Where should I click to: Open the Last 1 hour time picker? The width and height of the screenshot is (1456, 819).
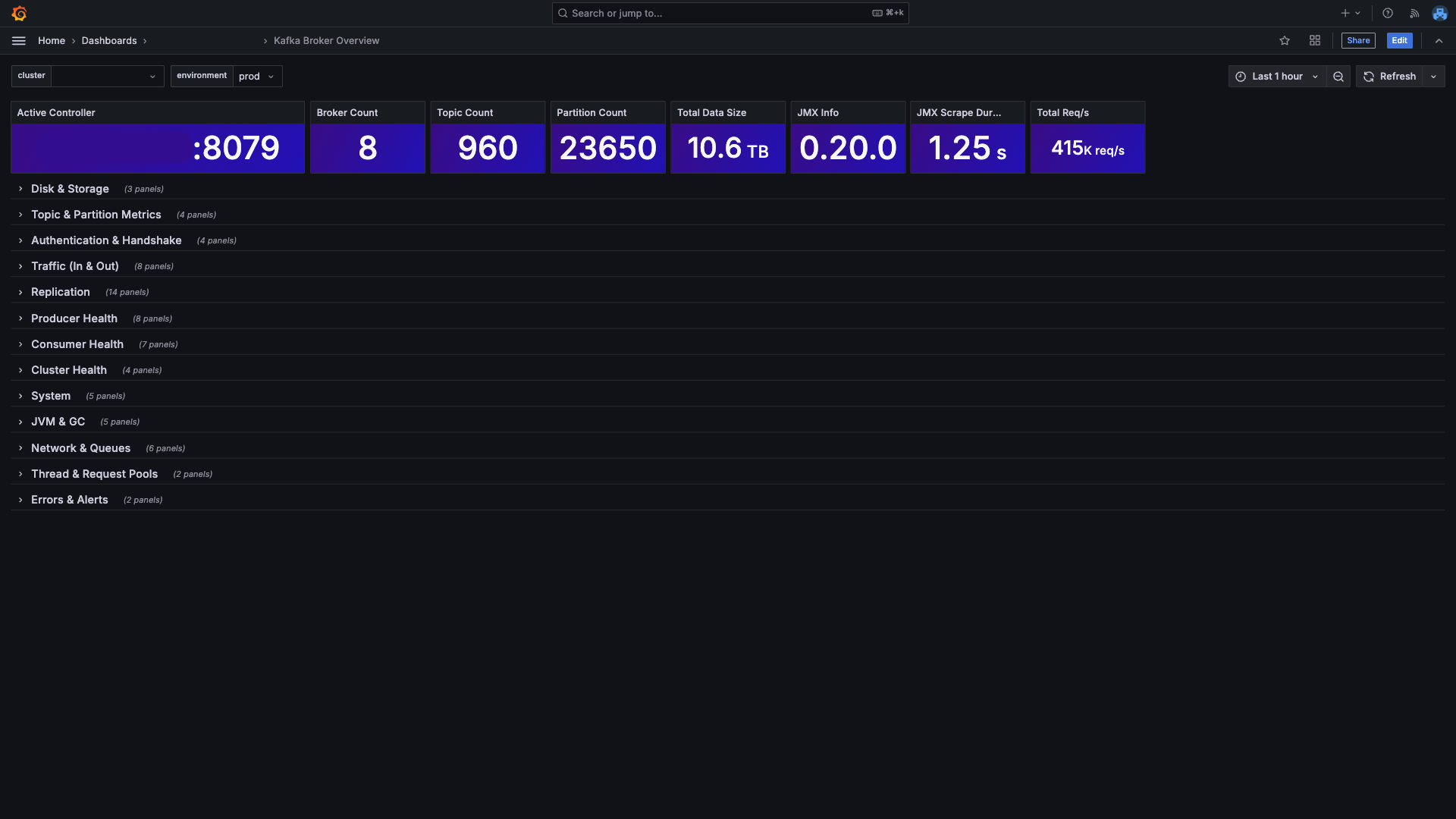[x=1277, y=77]
